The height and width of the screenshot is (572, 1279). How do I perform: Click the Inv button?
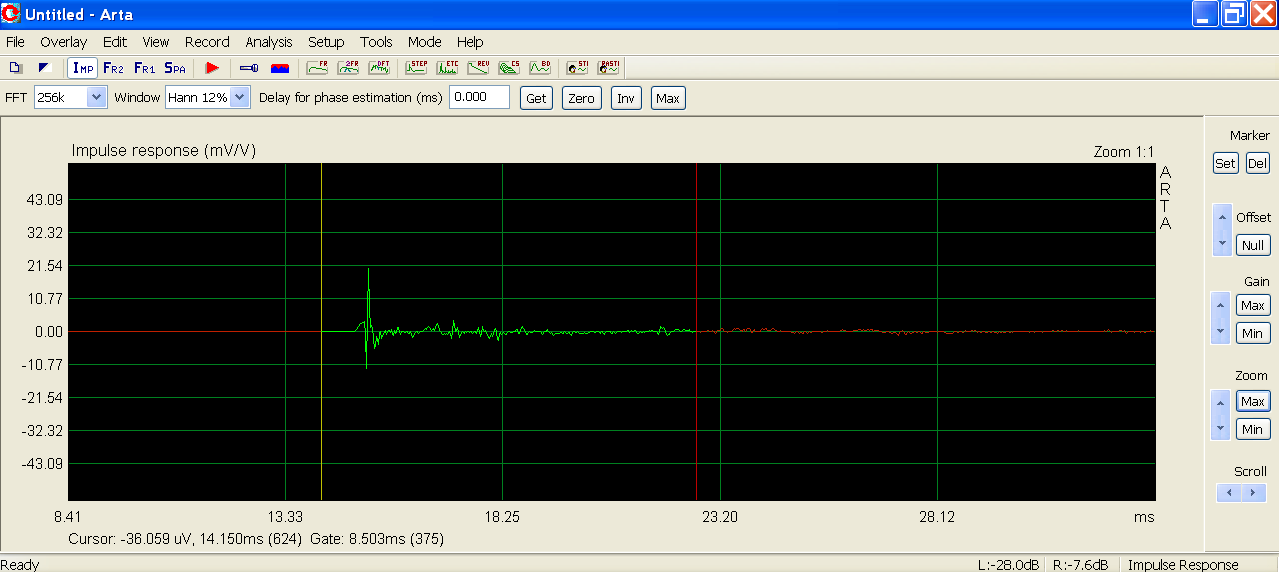pyautogui.click(x=626, y=98)
